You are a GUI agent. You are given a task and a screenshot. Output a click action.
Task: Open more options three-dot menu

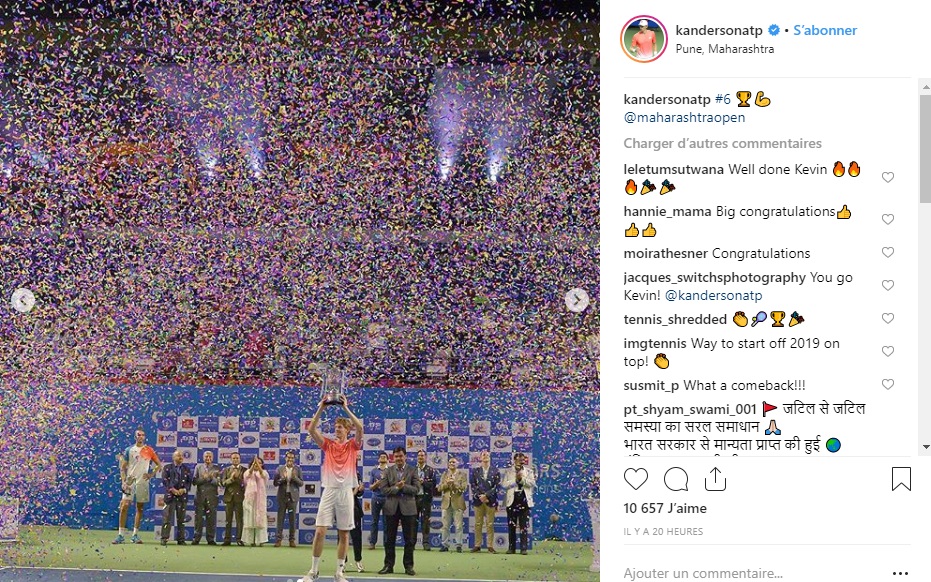pos(900,573)
